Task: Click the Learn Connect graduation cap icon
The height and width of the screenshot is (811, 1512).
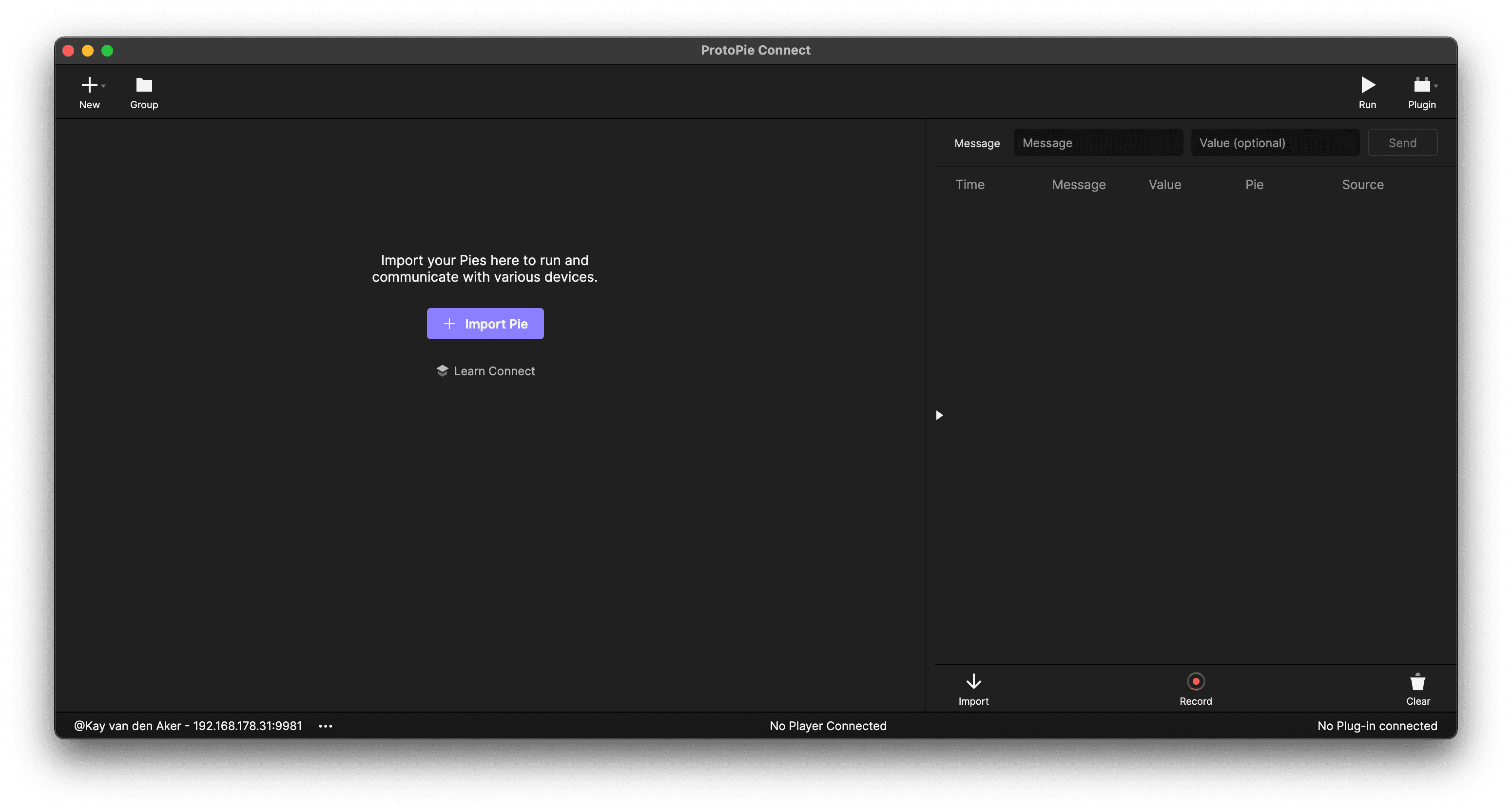Action: [442, 370]
